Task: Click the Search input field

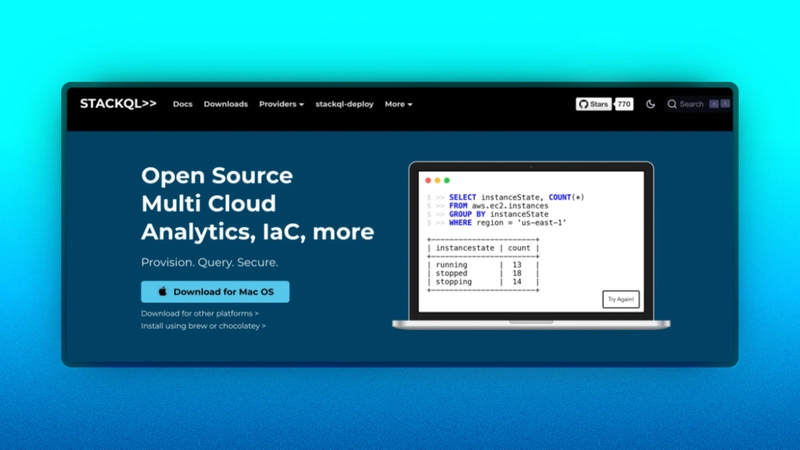Action: click(x=692, y=104)
